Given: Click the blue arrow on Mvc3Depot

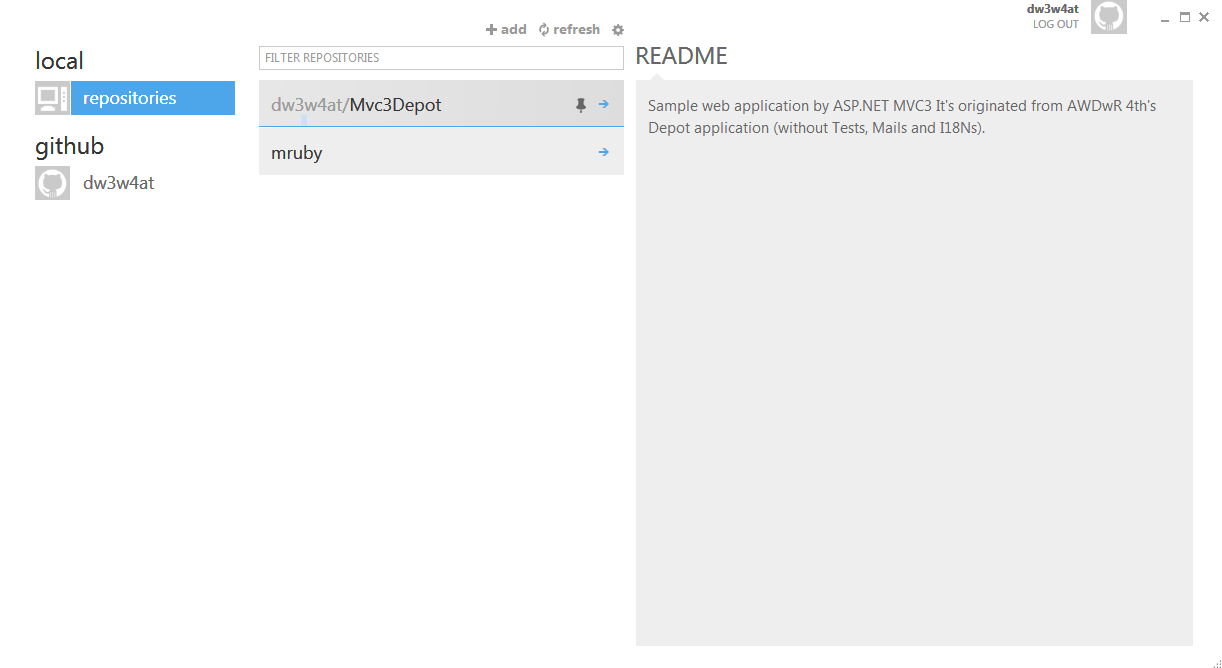Looking at the screenshot, I should (603, 104).
